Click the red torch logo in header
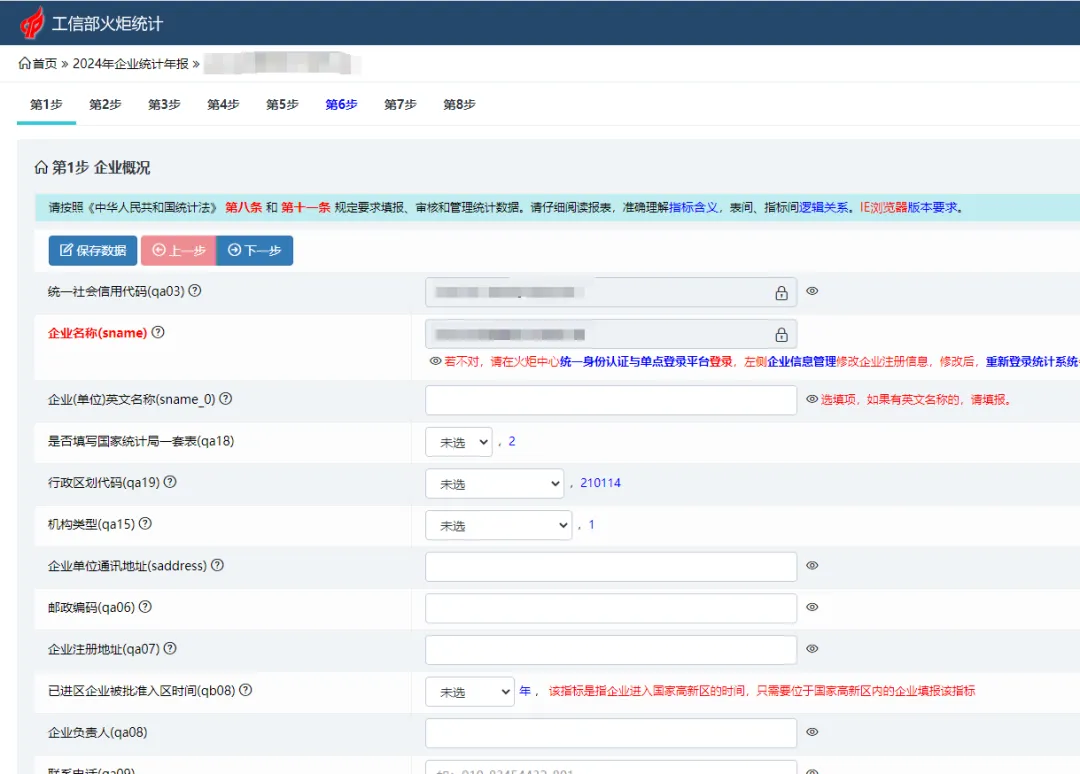 (32, 23)
